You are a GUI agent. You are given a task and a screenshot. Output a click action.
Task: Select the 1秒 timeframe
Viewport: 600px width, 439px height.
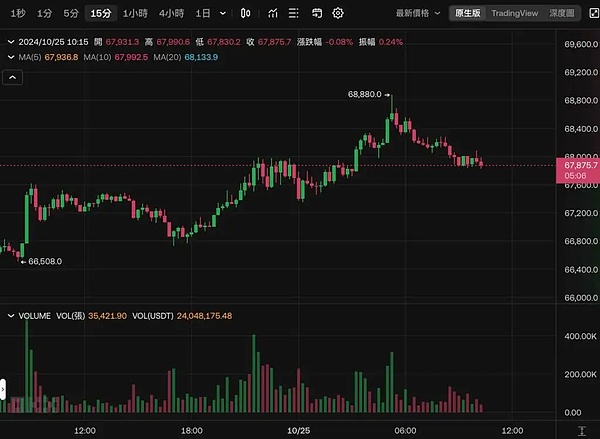18,13
